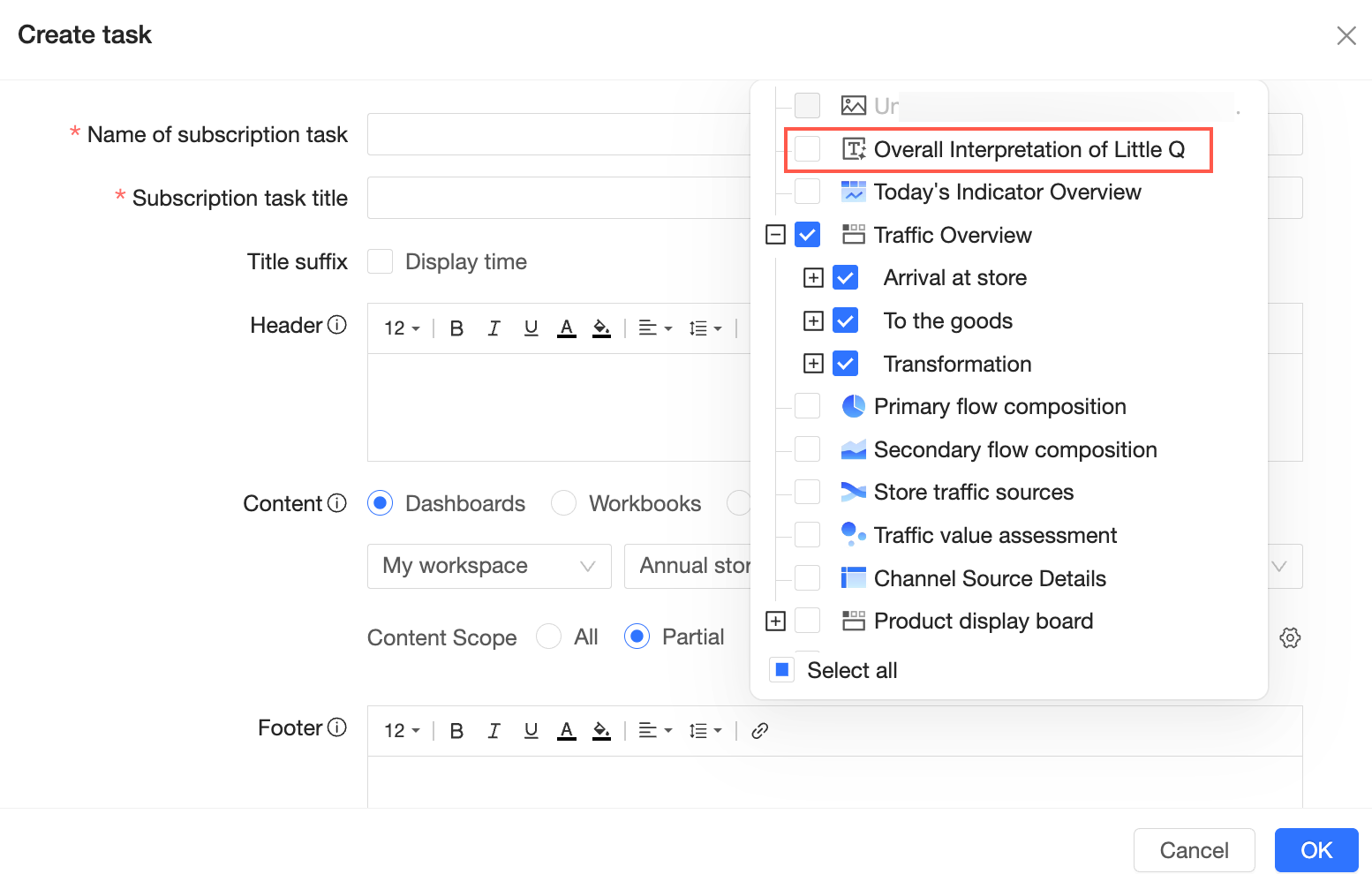Open line spacing menu in Header toolbar
Image resolution: width=1372 pixels, height=874 pixels.
click(705, 328)
